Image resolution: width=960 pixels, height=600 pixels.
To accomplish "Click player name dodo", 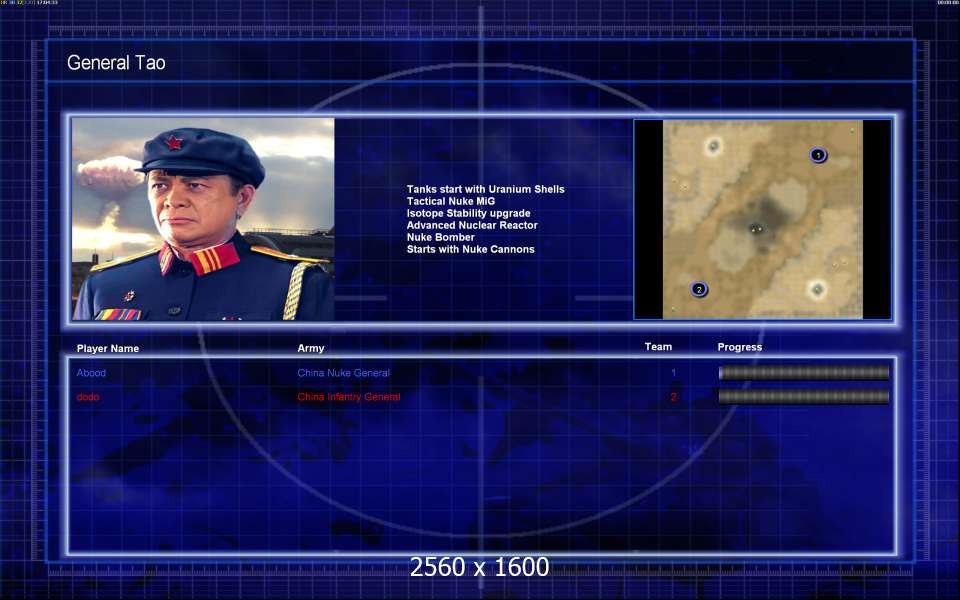I will 88,397.
